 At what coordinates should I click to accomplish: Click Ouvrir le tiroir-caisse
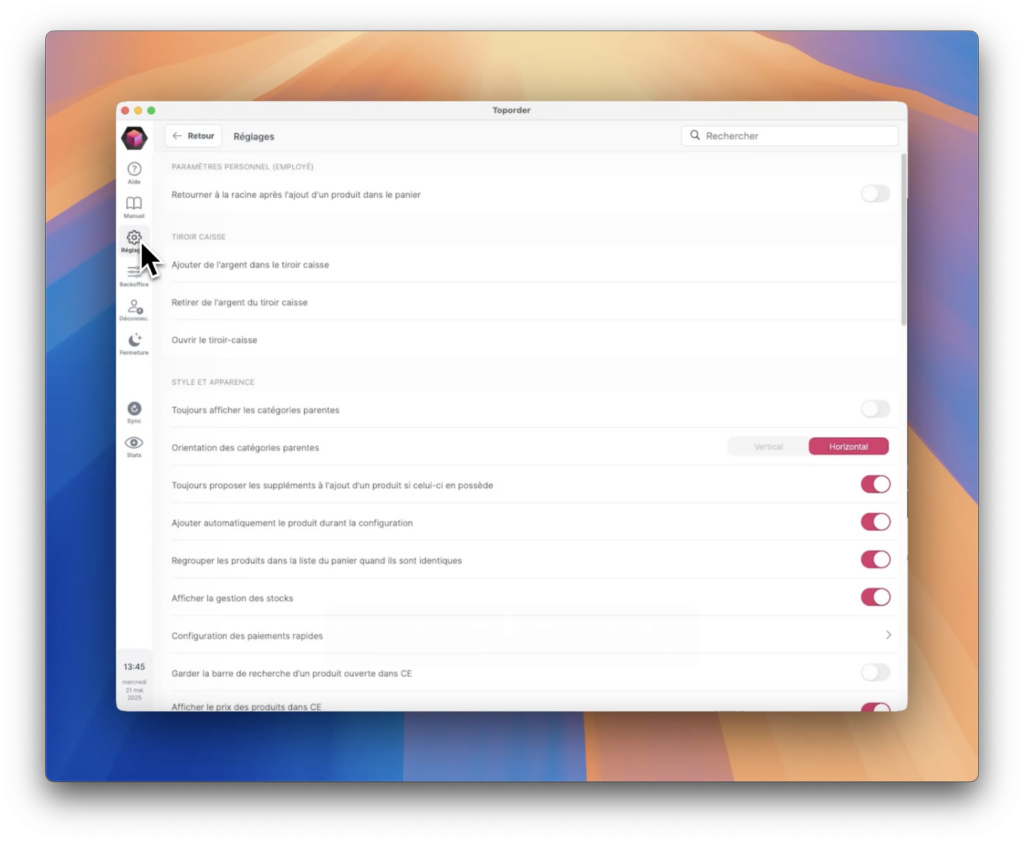(214, 340)
